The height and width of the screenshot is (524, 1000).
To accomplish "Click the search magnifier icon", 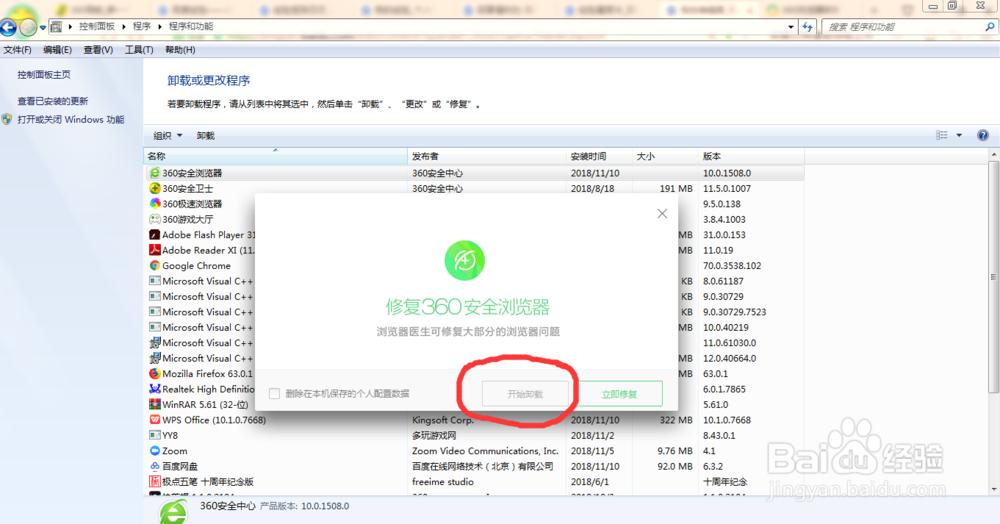I will pyautogui.click(x=990, y=27).
